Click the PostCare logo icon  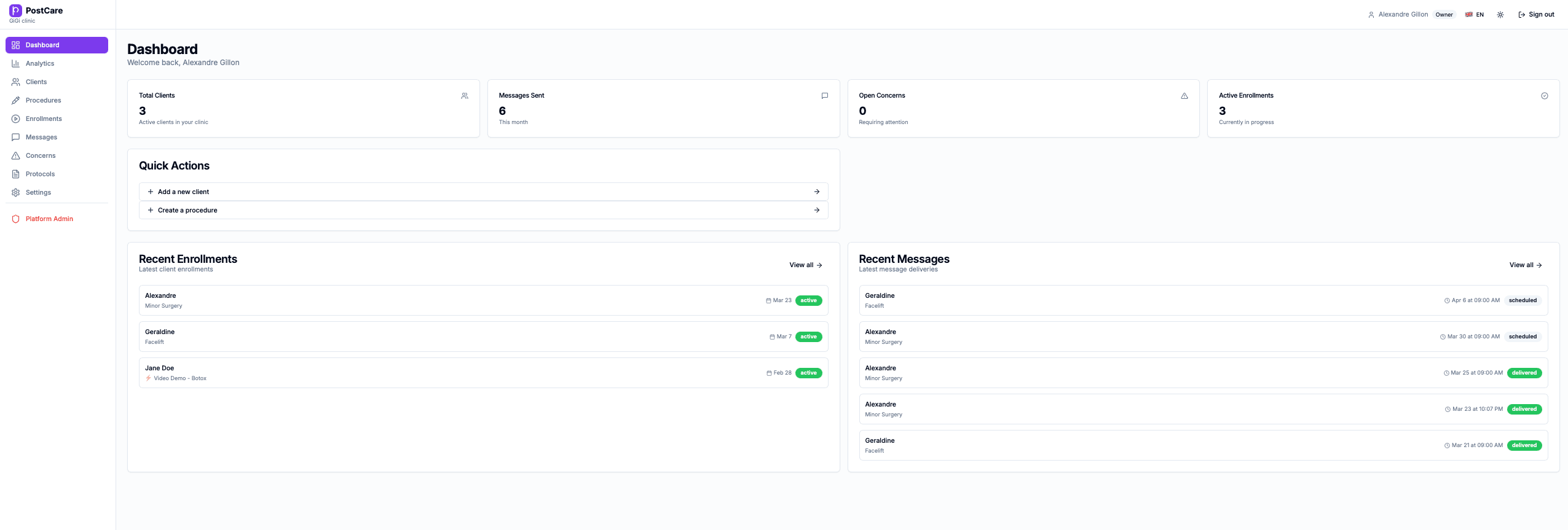[15, 10]
